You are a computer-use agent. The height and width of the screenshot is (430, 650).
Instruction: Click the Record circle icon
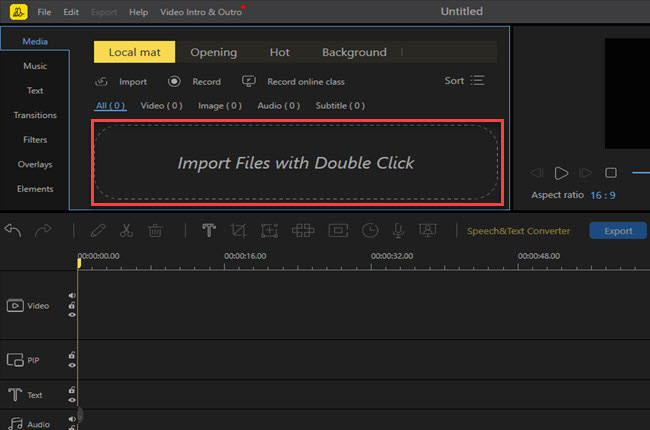point(174,82)
